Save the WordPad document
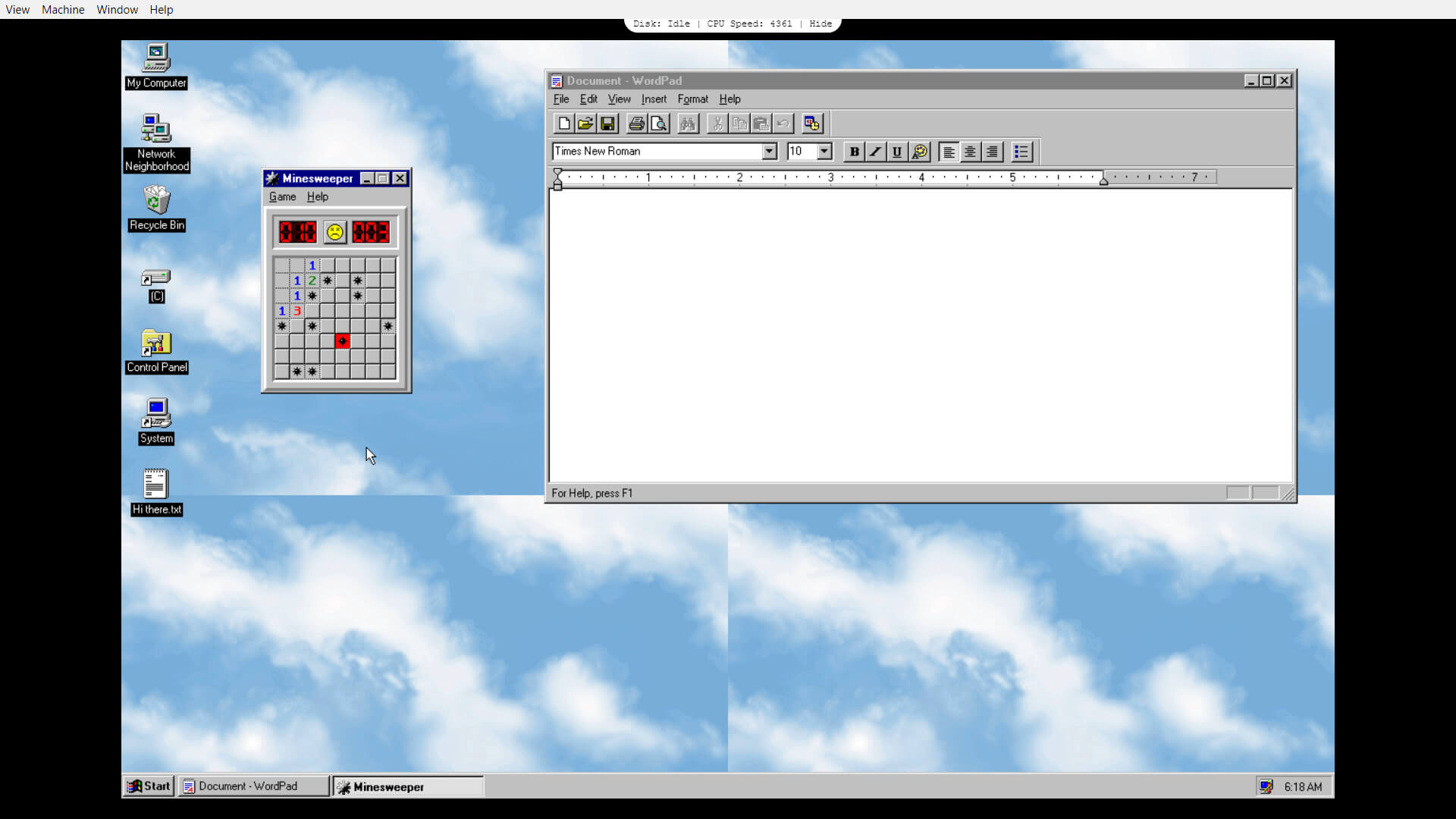 [x=607, y=124]
